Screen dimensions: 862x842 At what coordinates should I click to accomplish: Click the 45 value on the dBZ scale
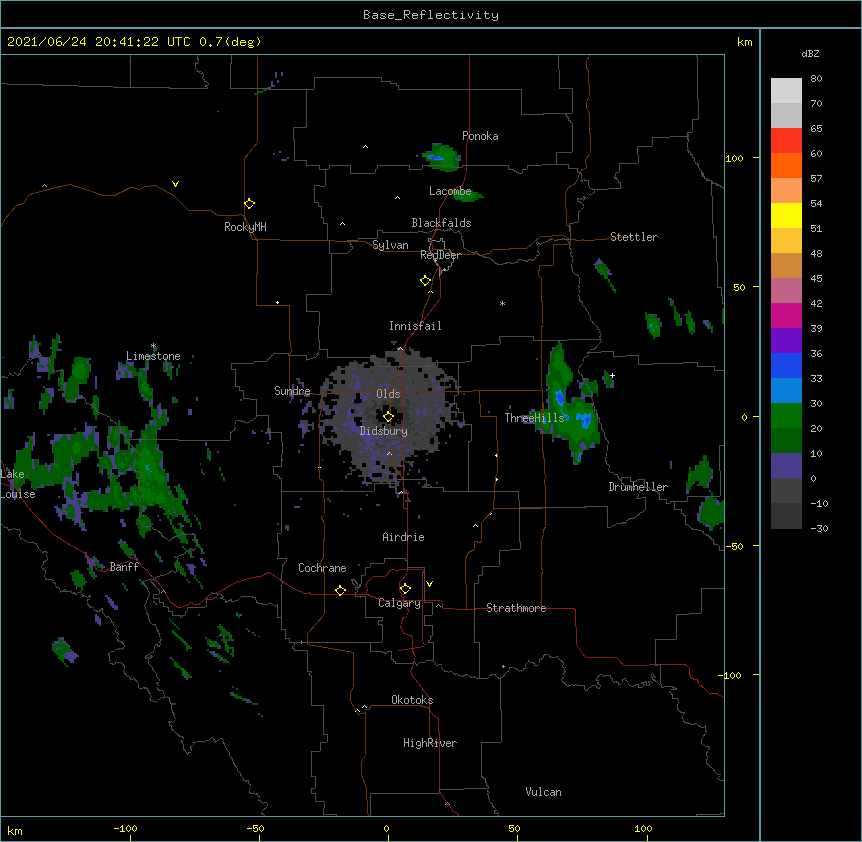click(816, 279)
